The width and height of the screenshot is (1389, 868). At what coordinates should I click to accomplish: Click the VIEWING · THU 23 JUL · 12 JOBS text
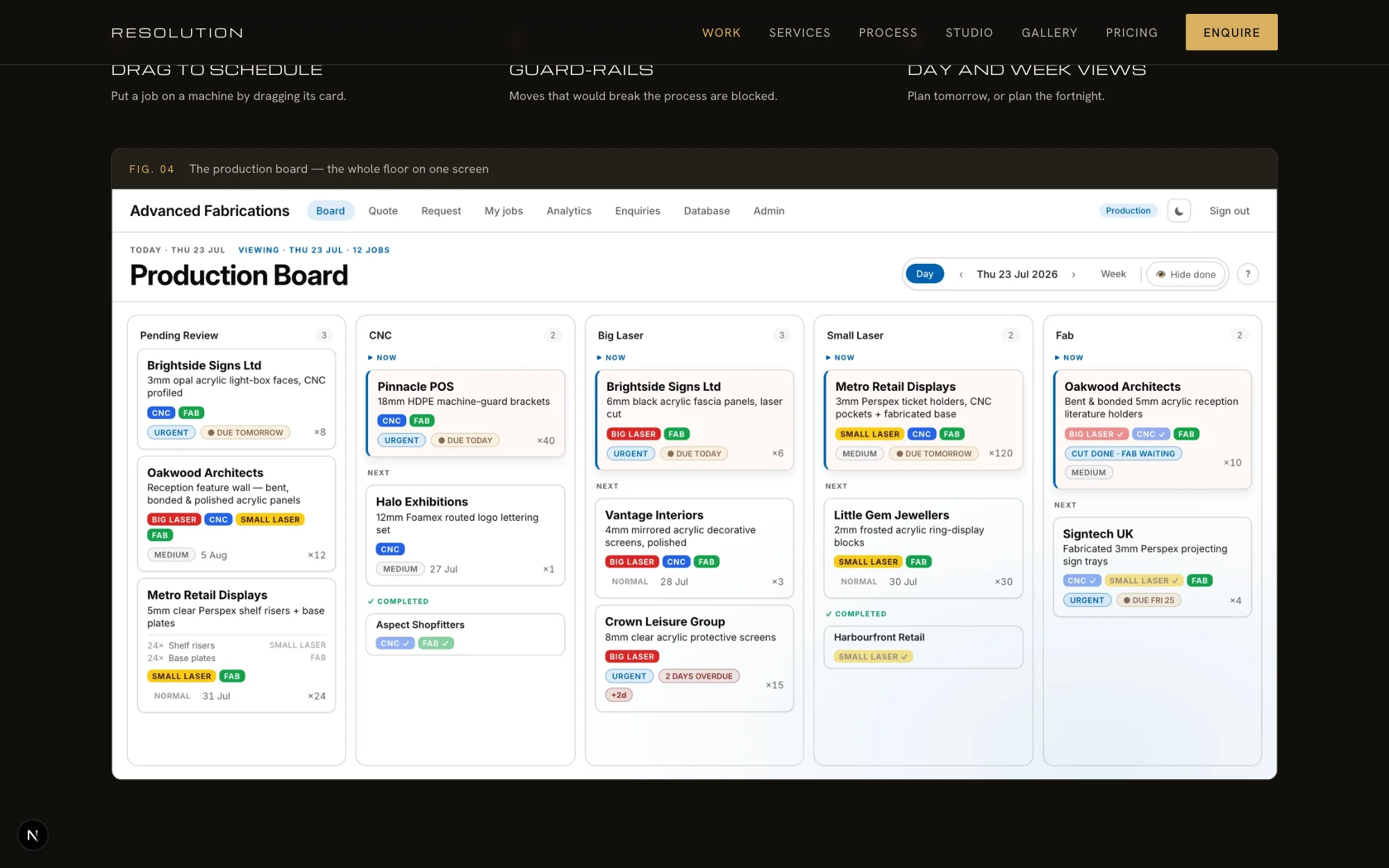314,250
